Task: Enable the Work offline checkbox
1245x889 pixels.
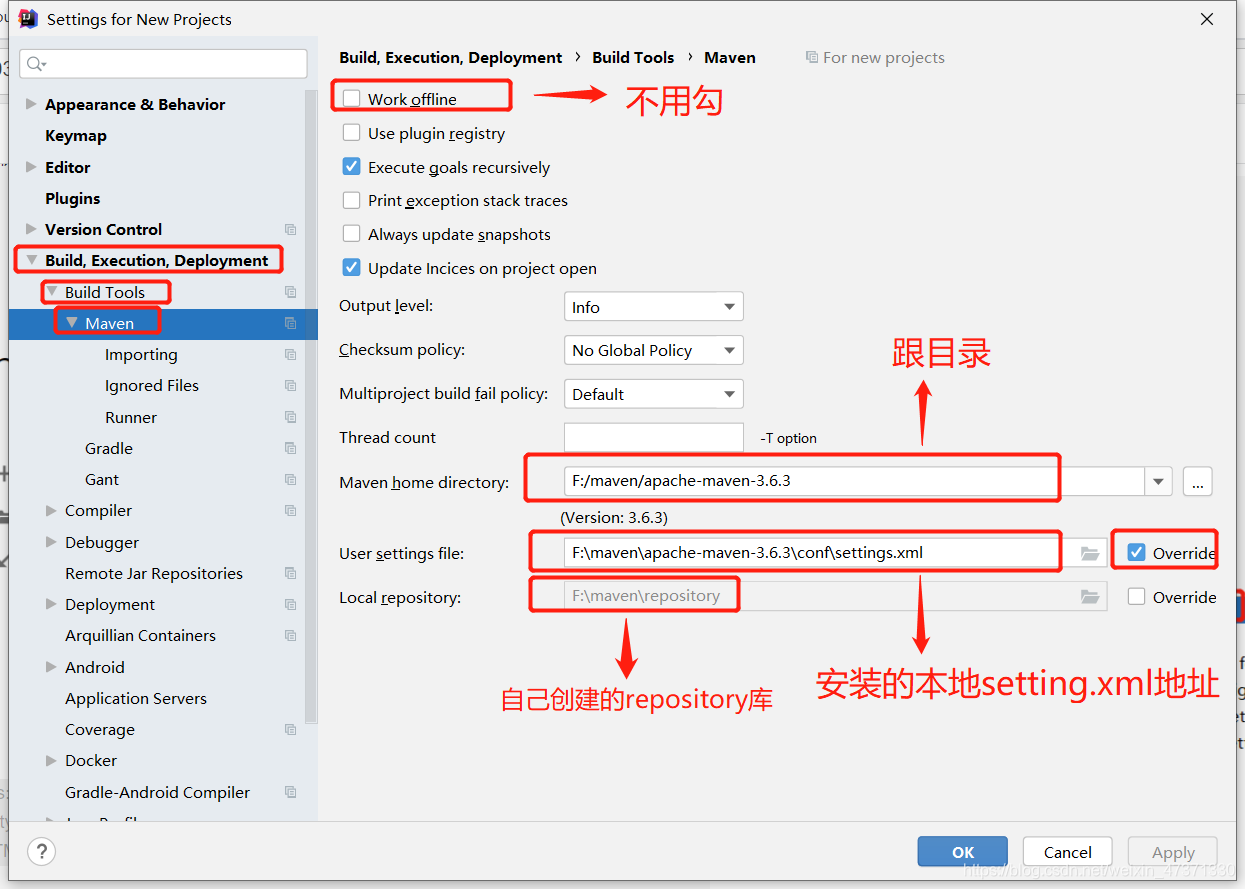Action: [x=351, y=98]
